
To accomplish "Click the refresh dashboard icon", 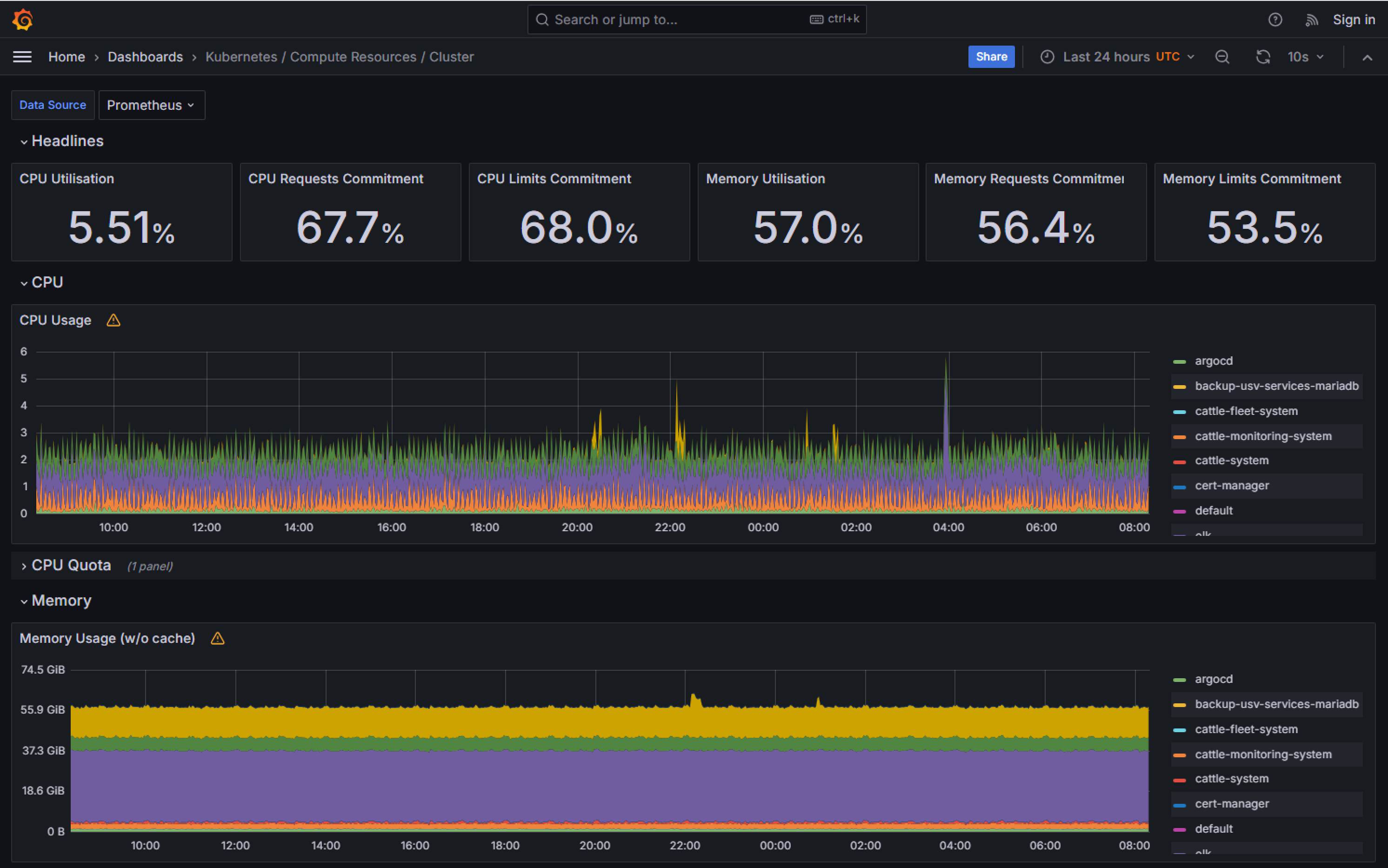I will coord(1263,57).
